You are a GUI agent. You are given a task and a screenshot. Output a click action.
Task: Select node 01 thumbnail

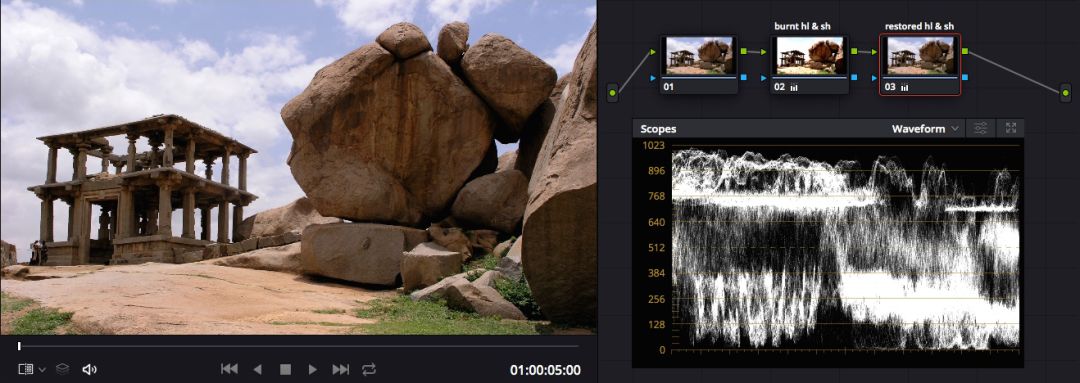pyautogui.click(x=698, y=56)
